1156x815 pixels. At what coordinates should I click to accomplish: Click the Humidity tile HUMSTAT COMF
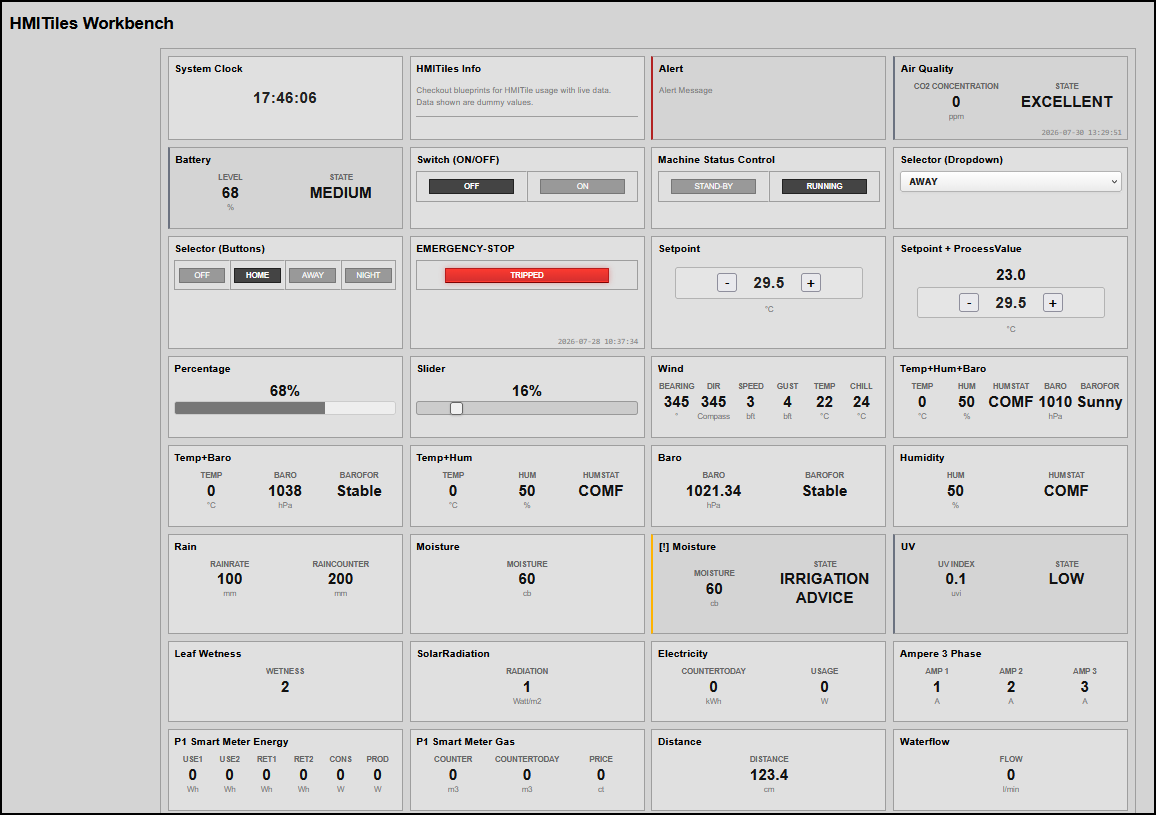point(1066,491)
